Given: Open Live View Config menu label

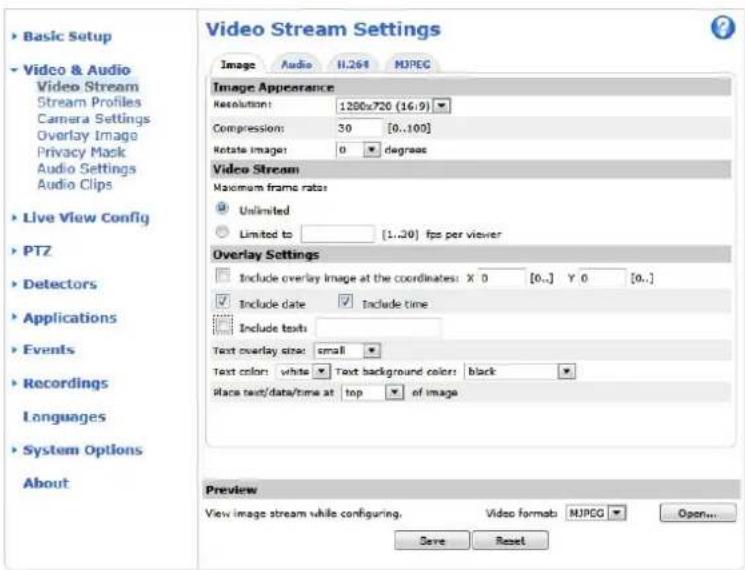Looking at the screenshot, I should pos(86,218).
